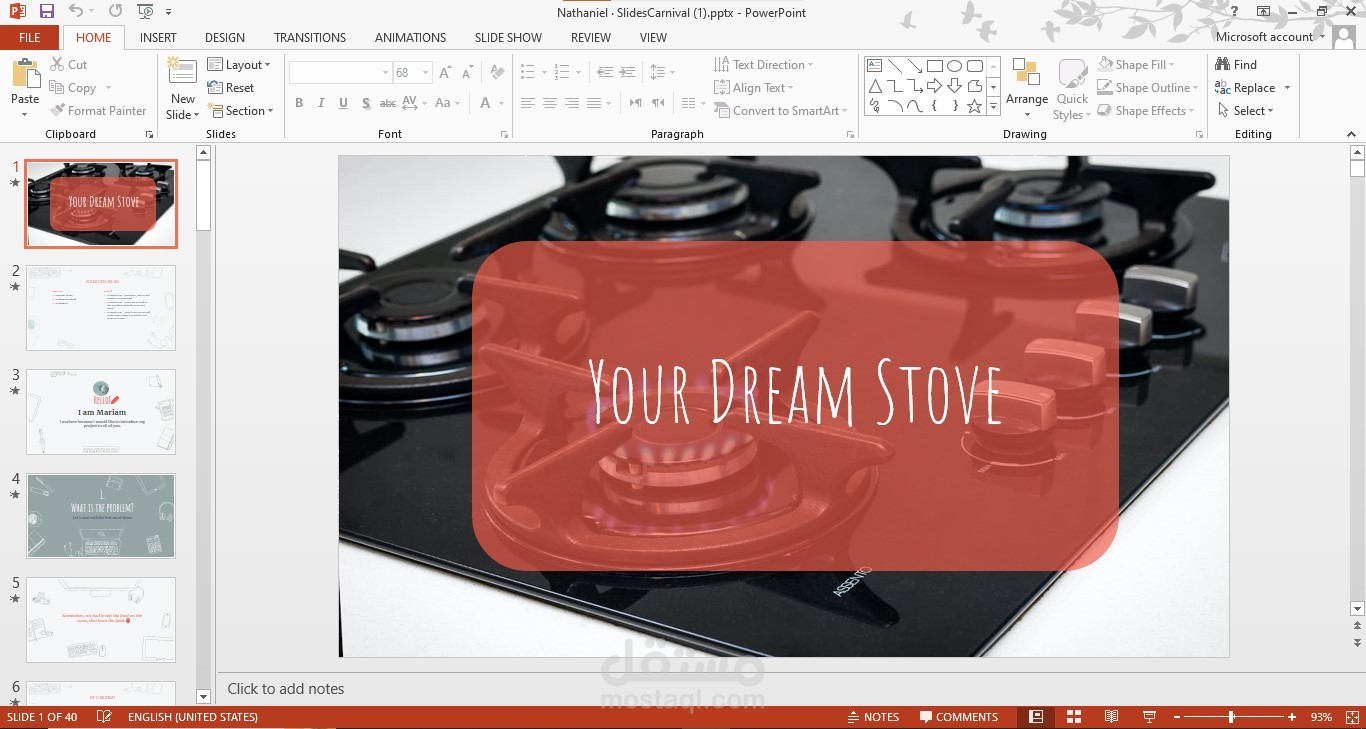Viewport: 1366px width, 729px height.
Task: Switch to the INSERT tab
Action: click(x=158, y=38)
